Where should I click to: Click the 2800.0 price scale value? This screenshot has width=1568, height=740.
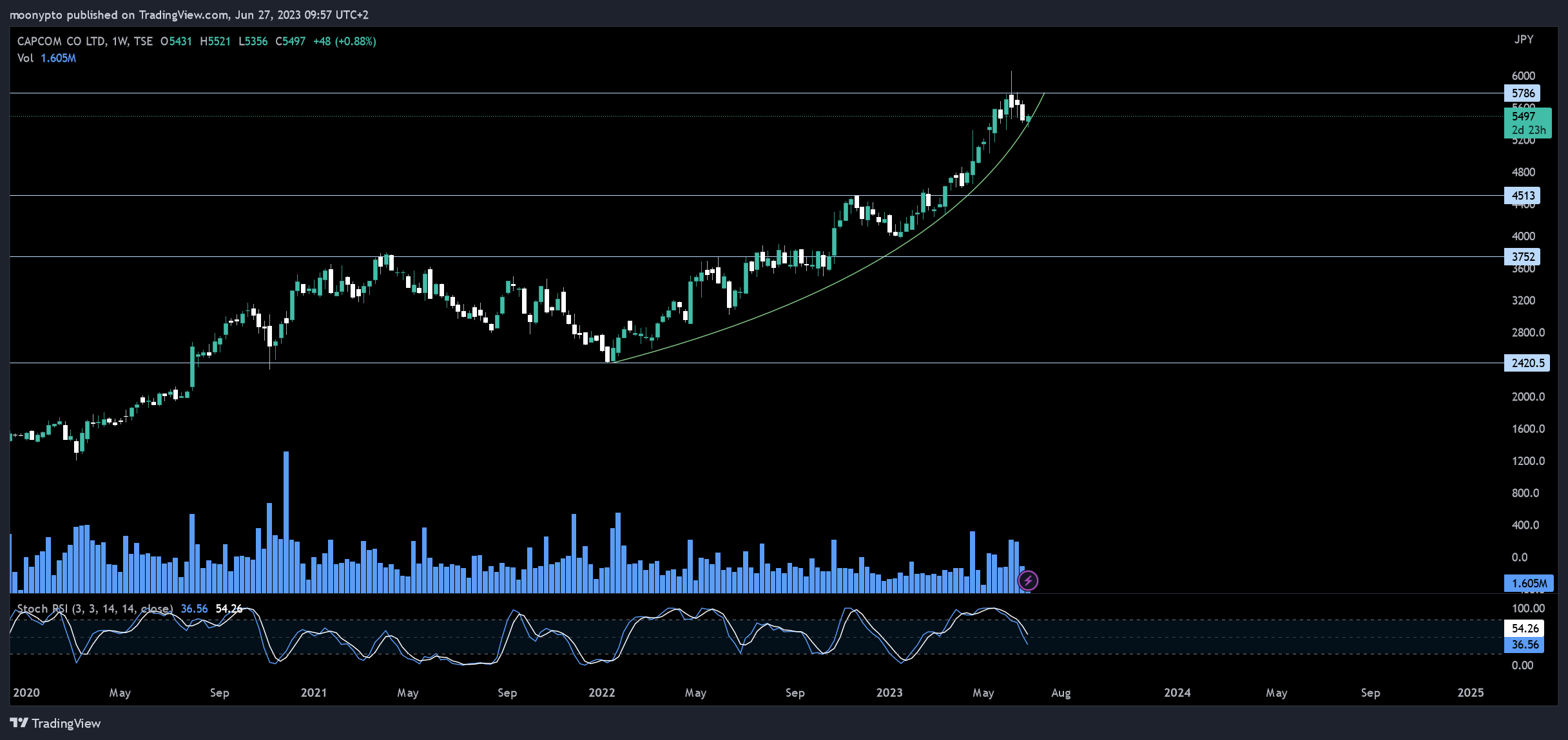click(x=1528, y=333)
